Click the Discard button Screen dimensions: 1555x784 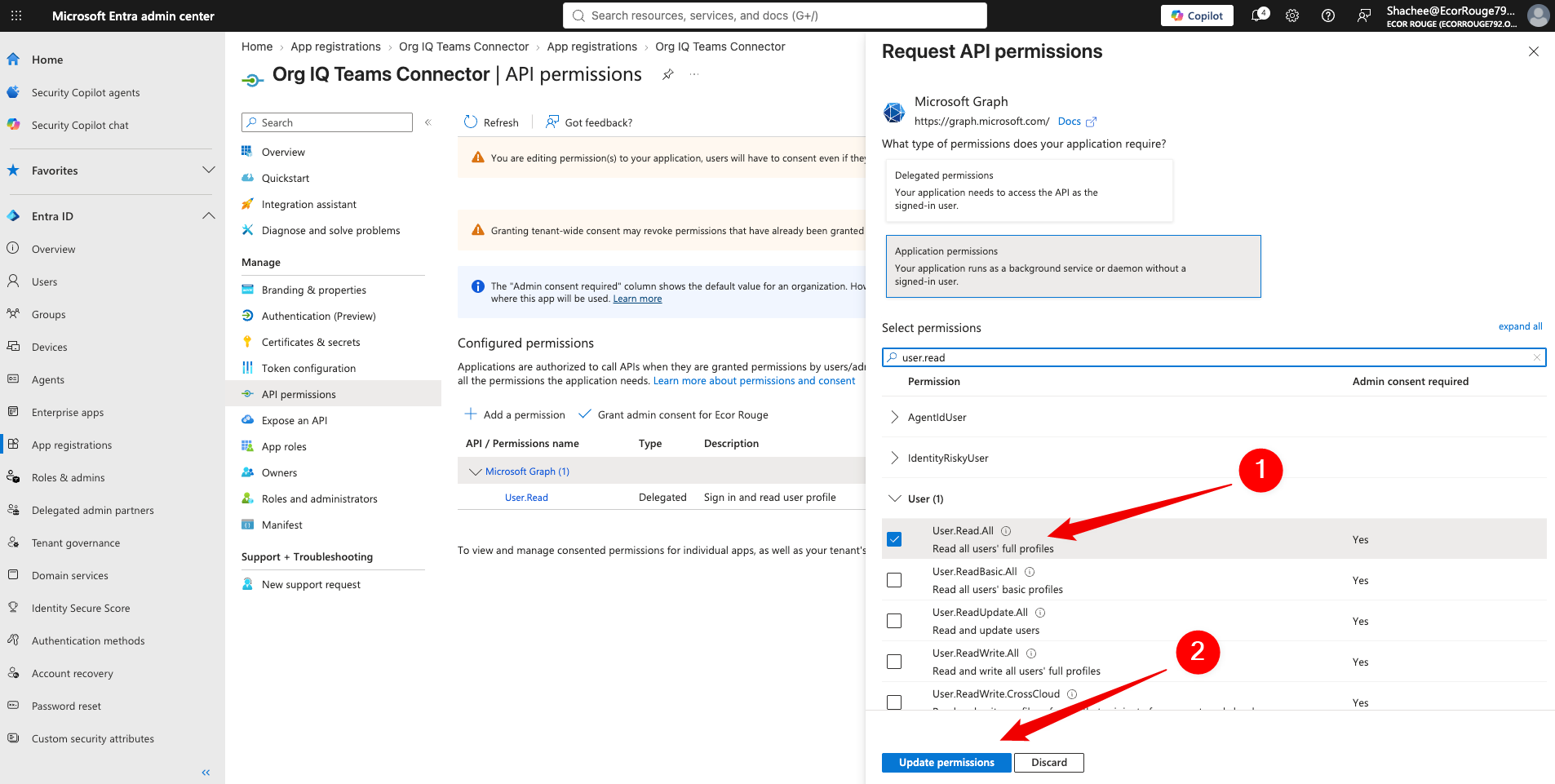point(1049,762)
